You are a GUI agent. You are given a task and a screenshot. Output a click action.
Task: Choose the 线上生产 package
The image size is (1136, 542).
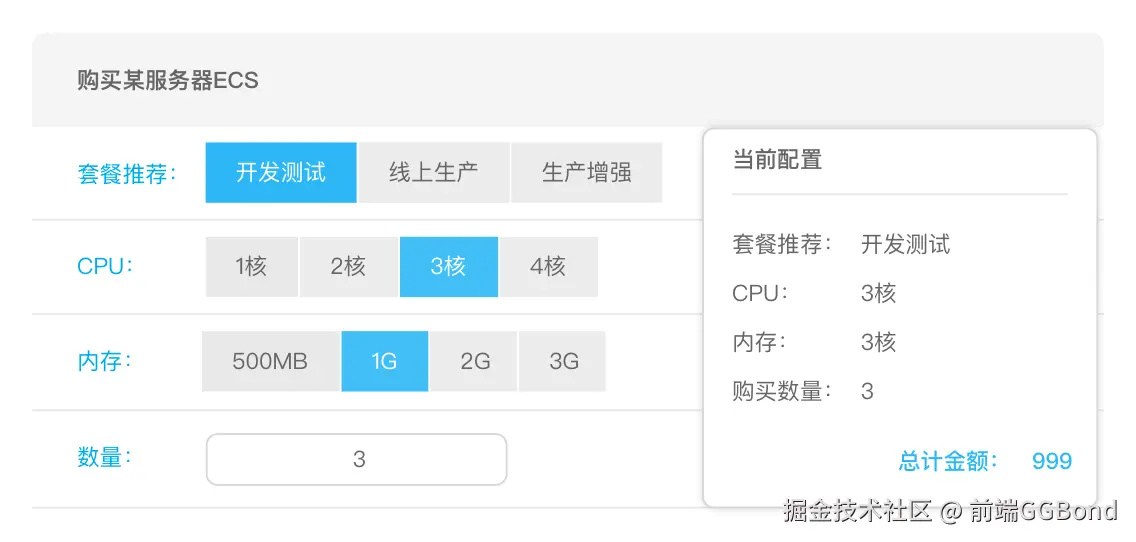[433, 173]
